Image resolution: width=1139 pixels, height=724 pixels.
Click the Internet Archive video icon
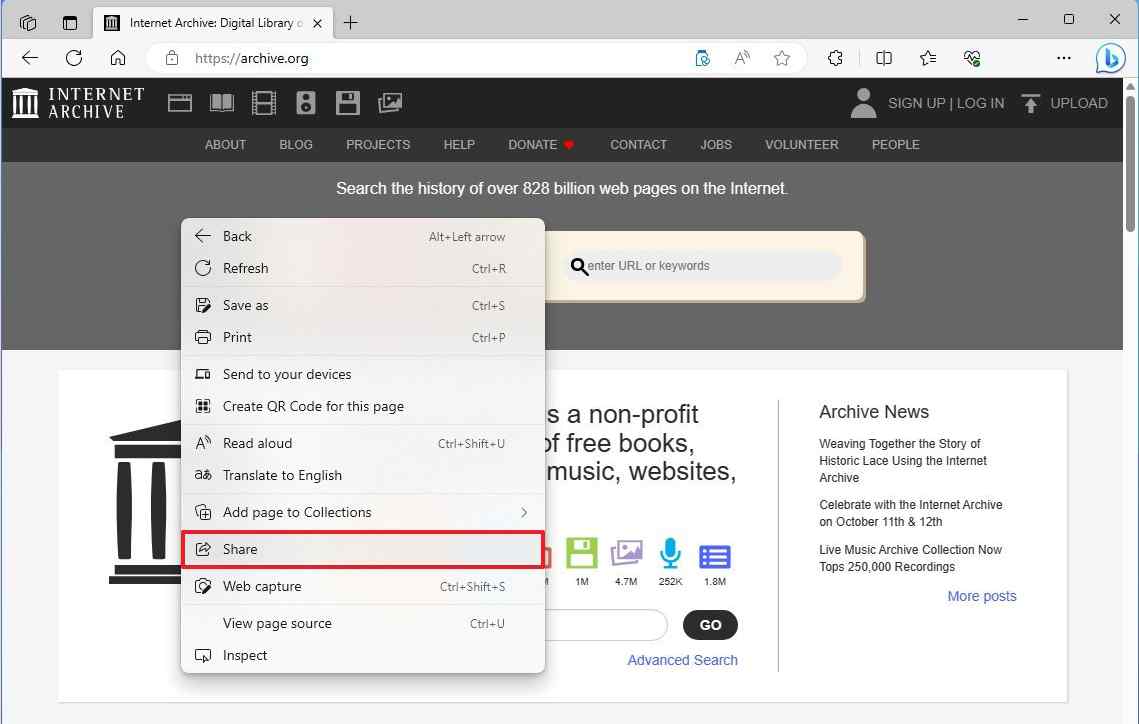[x=263, y=103]
